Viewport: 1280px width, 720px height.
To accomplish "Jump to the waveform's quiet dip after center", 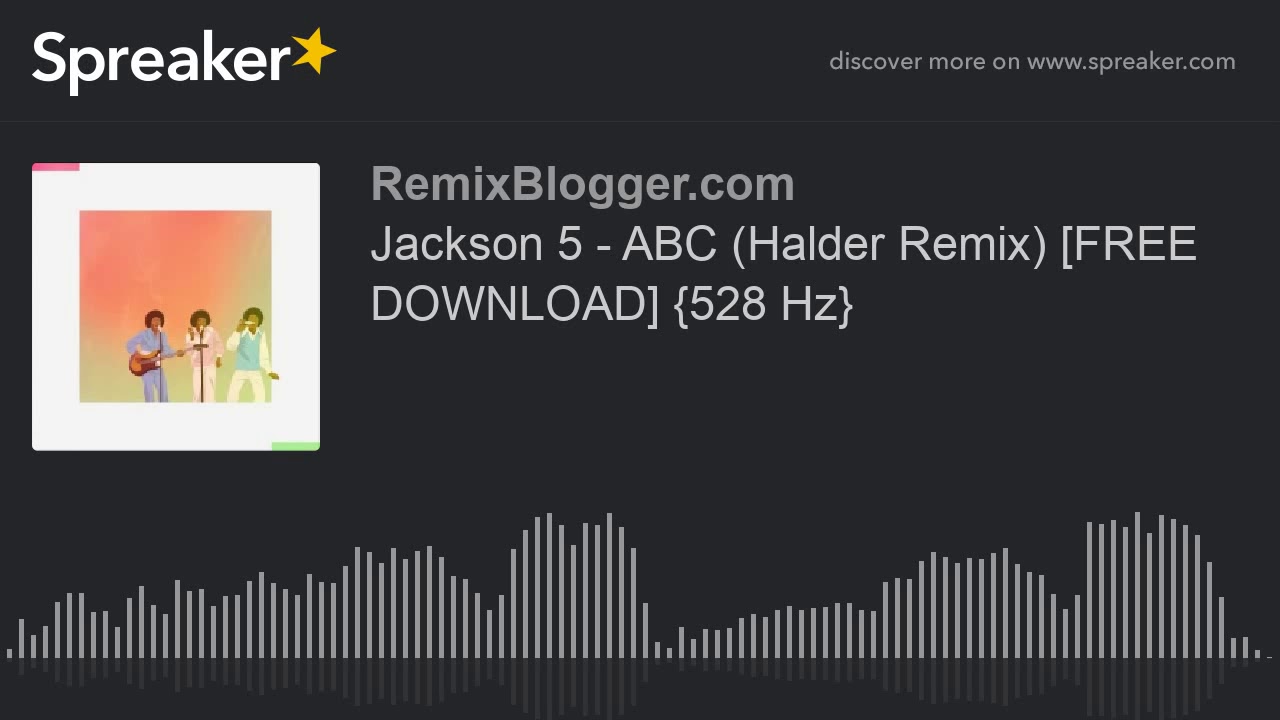I will [669, 653].
